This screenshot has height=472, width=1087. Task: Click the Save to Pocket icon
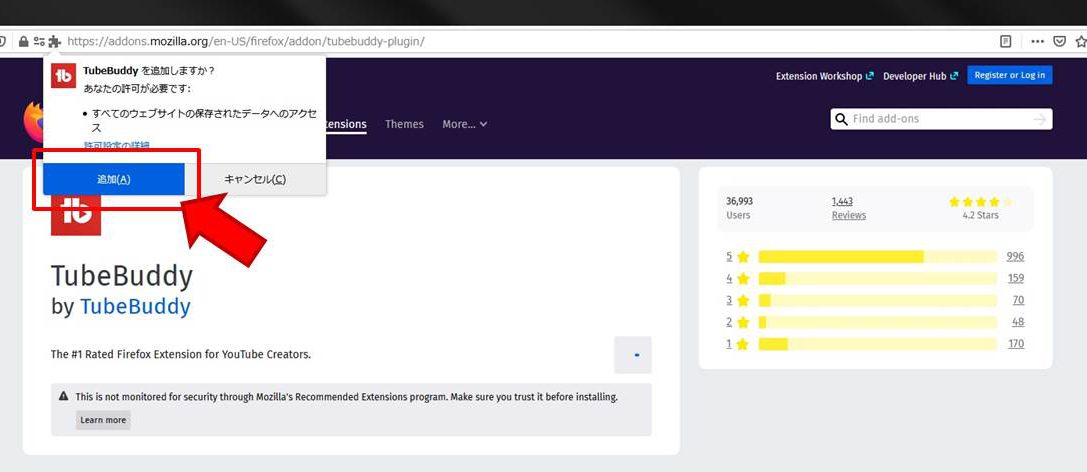1059,42
